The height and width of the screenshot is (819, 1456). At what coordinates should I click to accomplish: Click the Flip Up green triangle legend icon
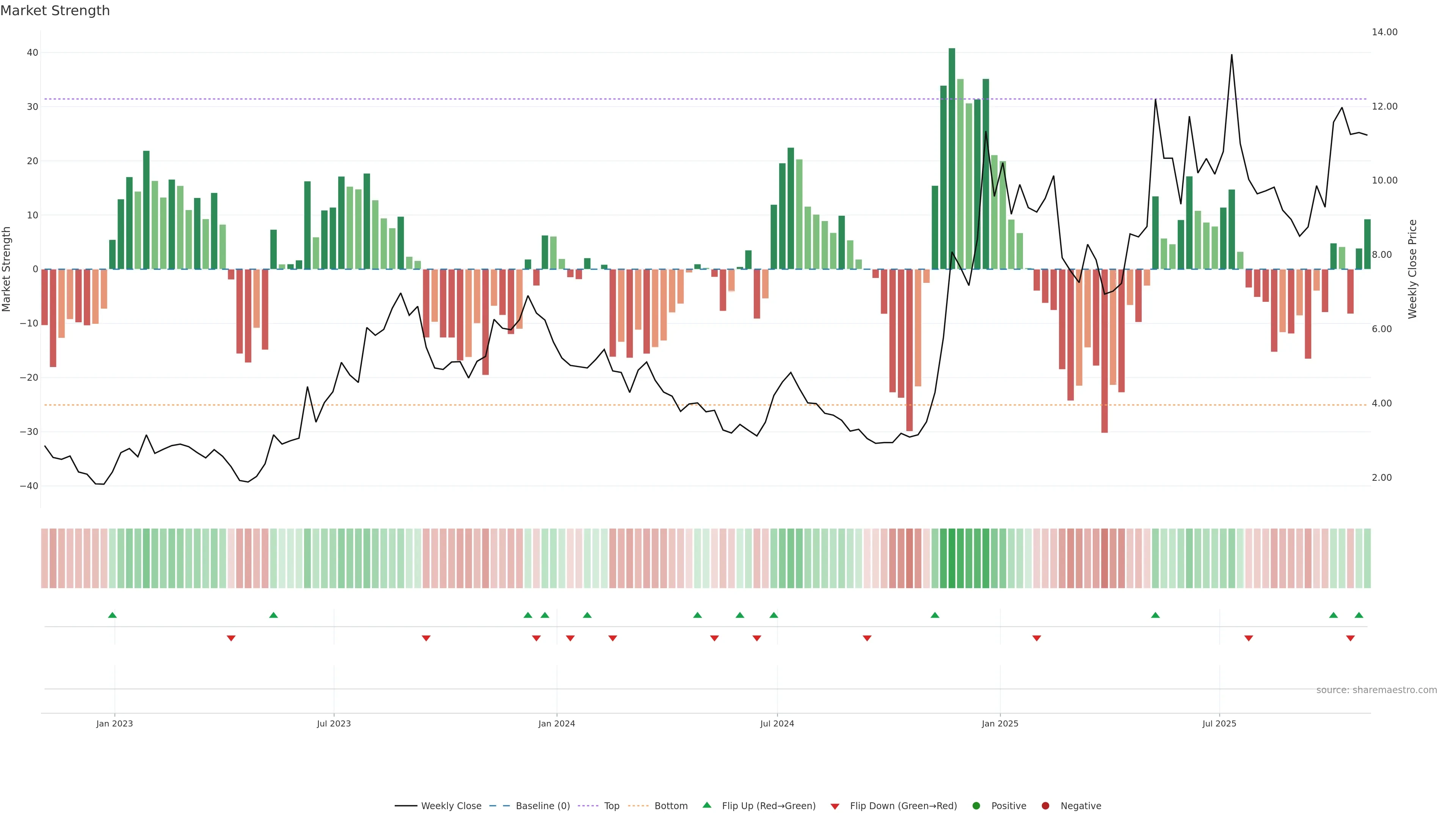[706, 805]
